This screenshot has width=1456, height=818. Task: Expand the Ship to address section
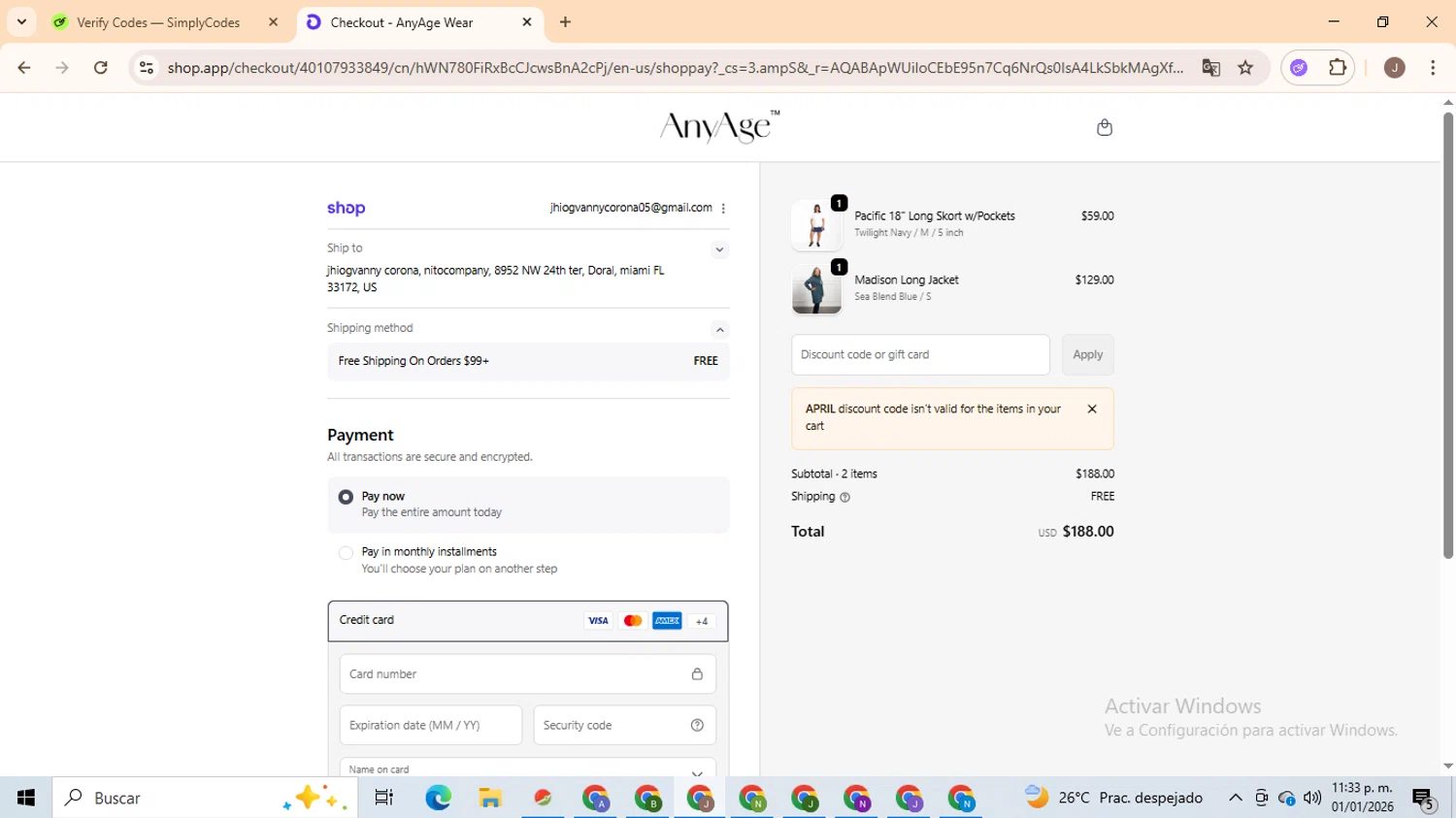click(719, 249)
